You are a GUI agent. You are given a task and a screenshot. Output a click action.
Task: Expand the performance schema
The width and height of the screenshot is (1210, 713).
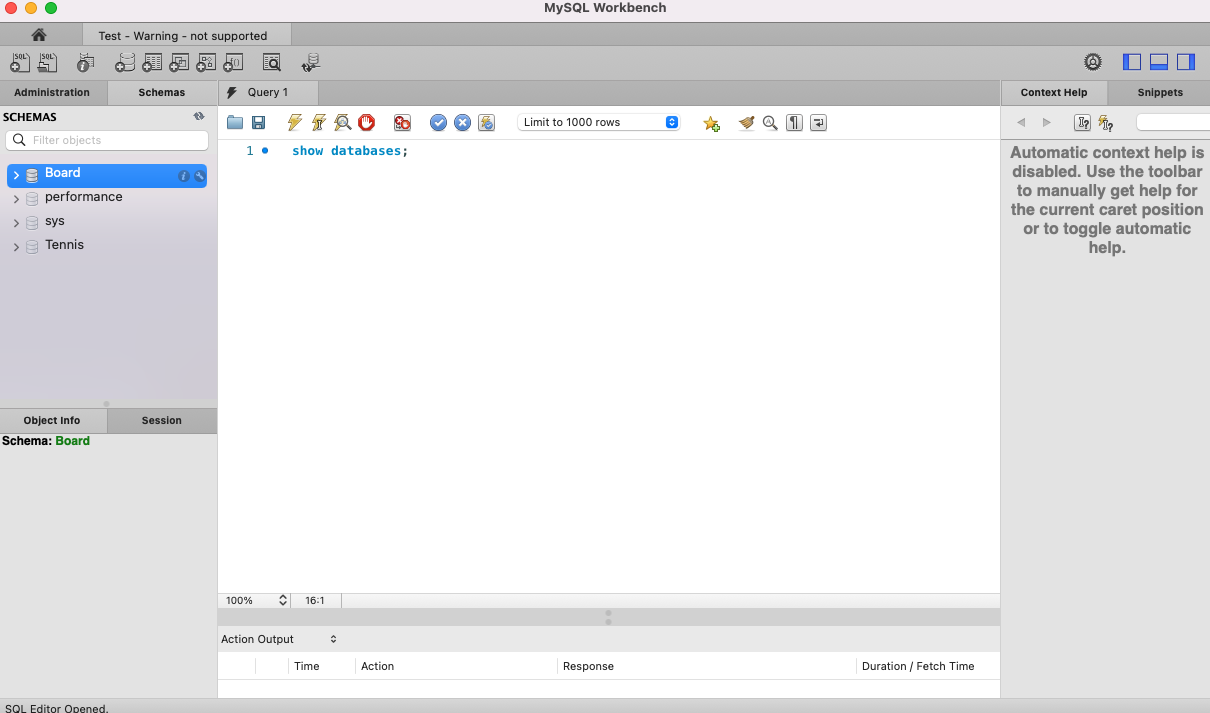click(16, 199)
